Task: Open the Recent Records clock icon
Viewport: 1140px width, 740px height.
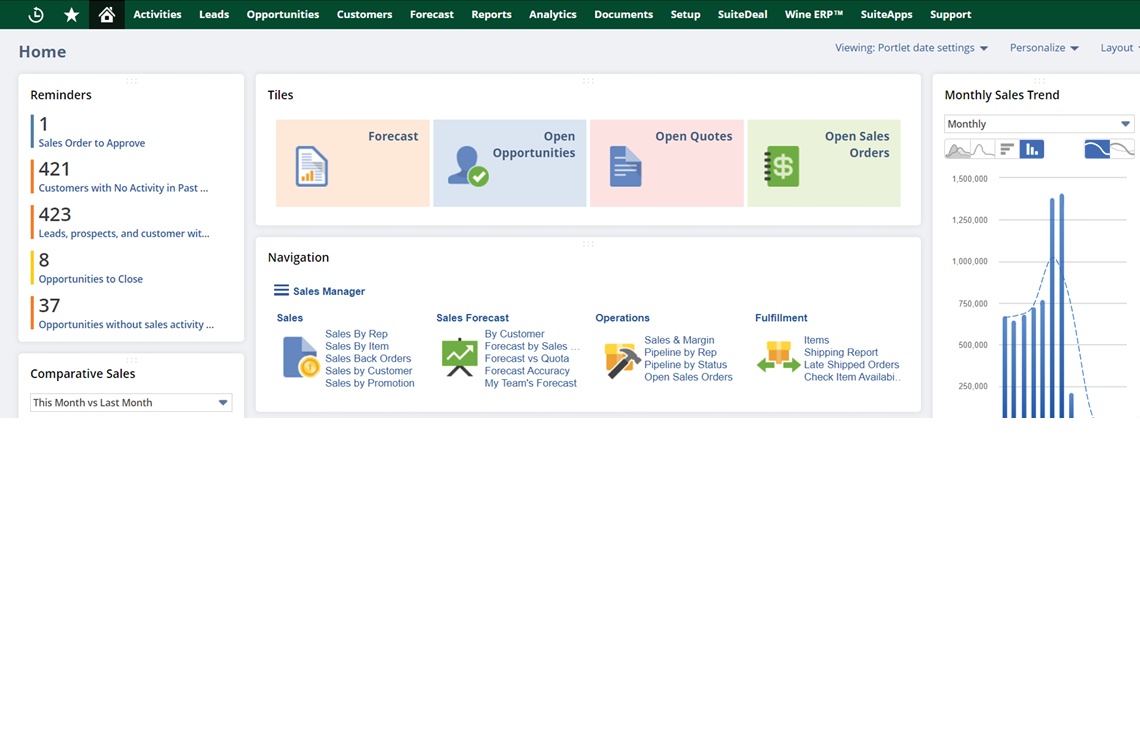Action: coord(36,14)
